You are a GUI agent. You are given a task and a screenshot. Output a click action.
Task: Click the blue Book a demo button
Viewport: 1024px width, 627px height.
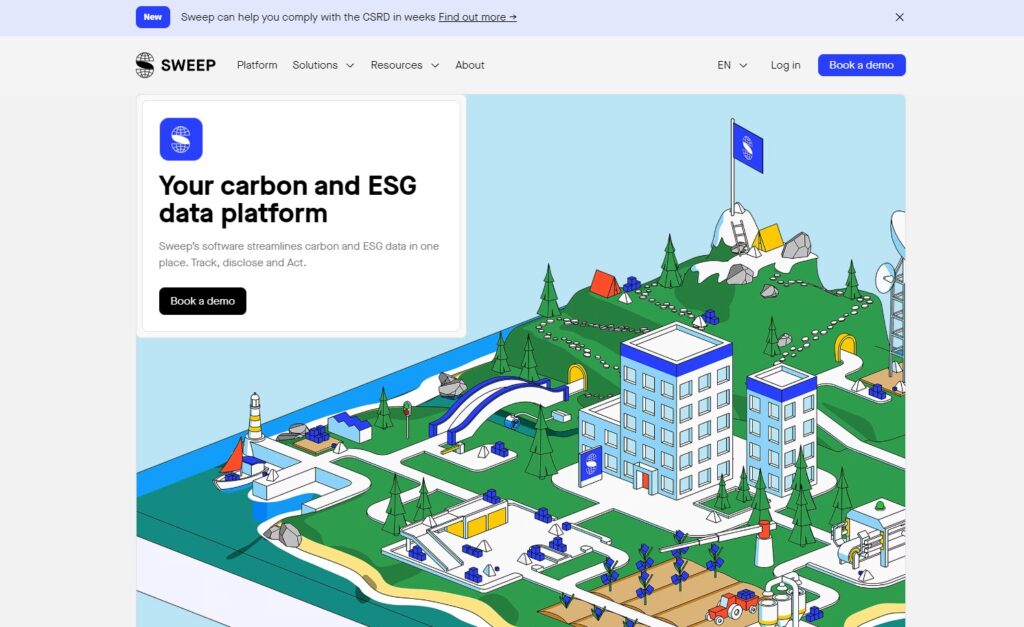pos(861,65)
